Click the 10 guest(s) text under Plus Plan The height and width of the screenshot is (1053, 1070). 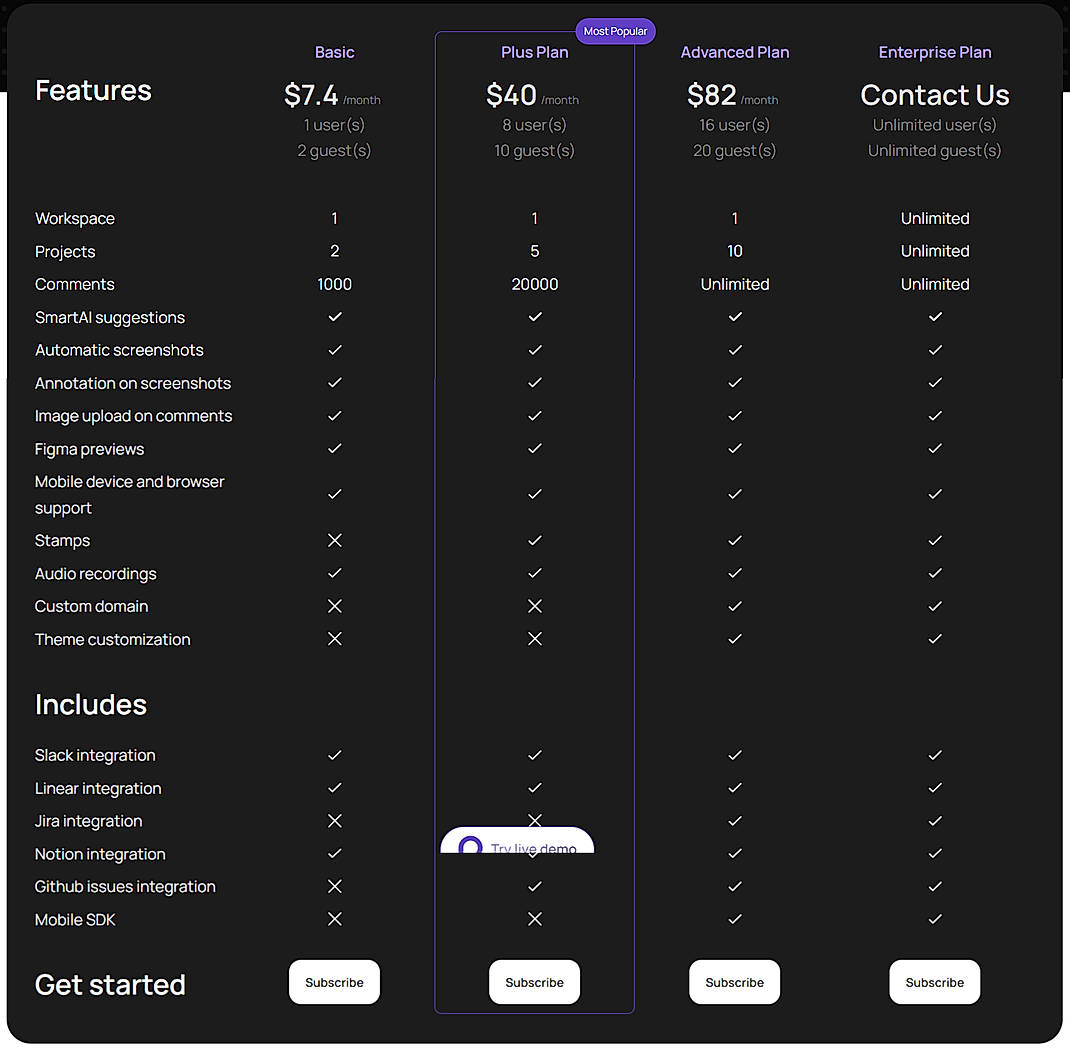(x=534, y=150)
